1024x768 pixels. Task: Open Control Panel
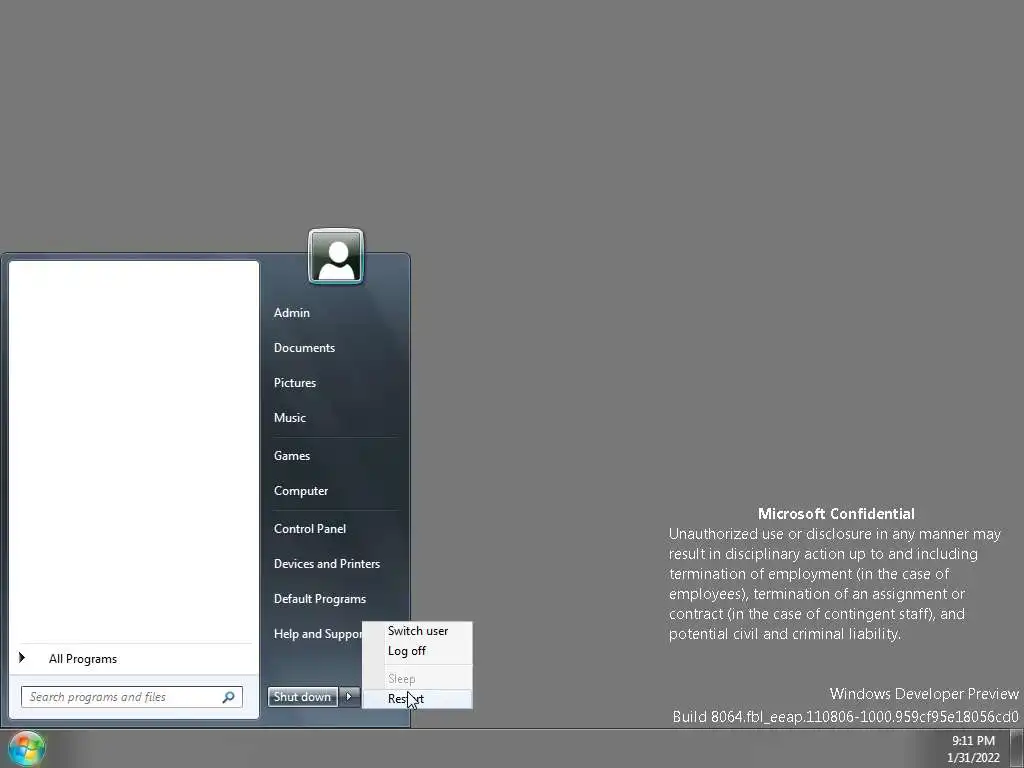[310, 529]
